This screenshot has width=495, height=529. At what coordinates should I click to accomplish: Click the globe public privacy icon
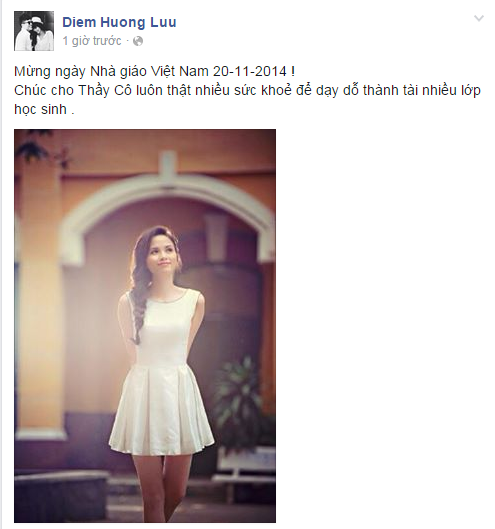point(138,41)
